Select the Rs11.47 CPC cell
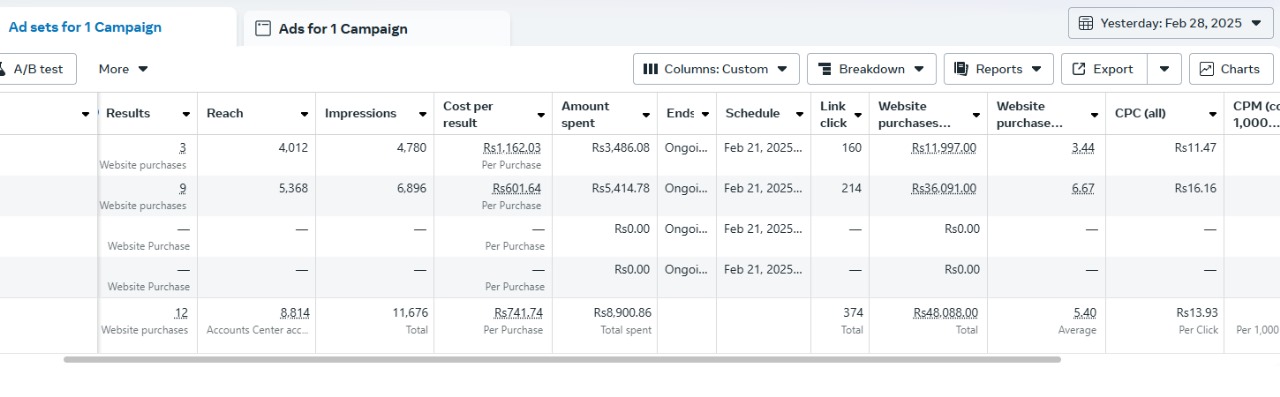 click(1165, 155)
